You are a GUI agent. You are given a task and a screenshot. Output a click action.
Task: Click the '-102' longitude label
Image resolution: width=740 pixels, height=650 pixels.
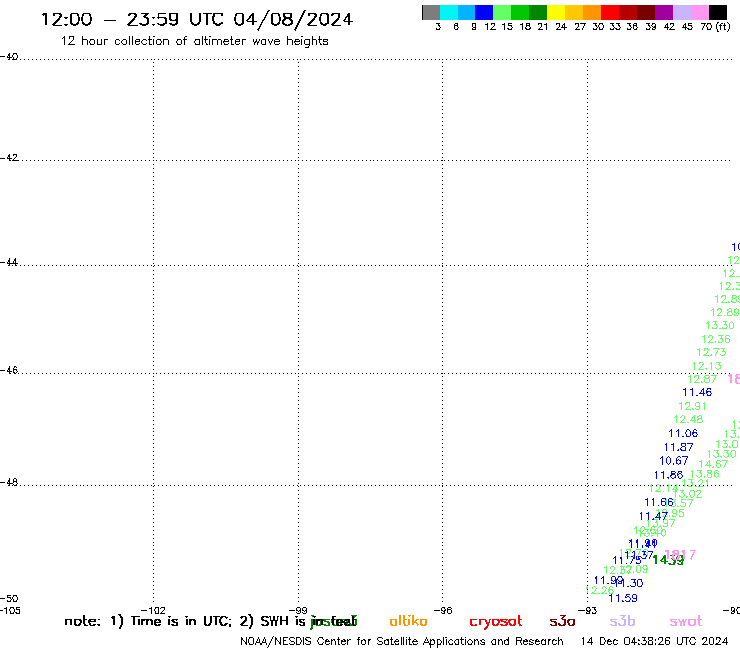pyautogui.click(x=153, y=610)
